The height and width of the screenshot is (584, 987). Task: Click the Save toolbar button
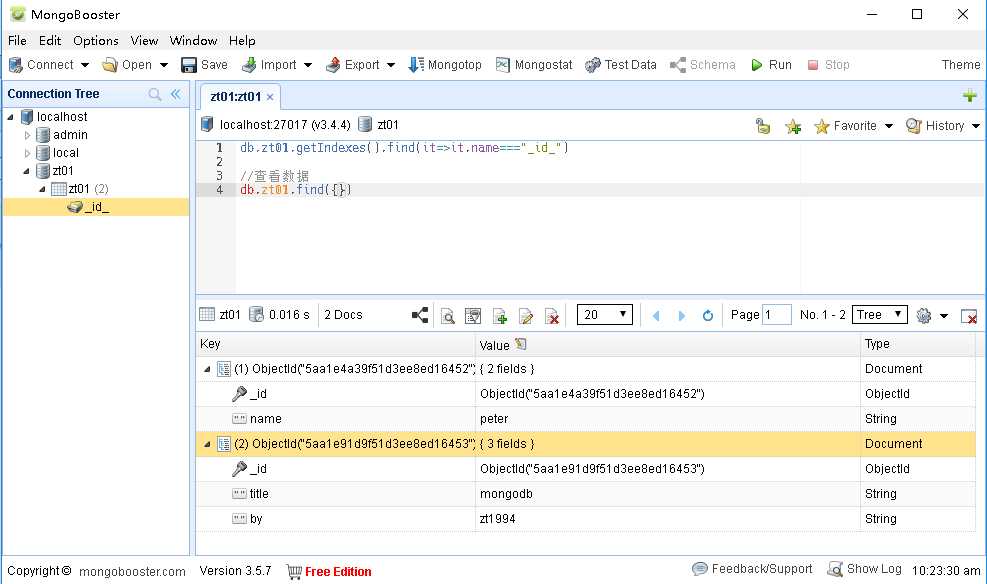205,65
